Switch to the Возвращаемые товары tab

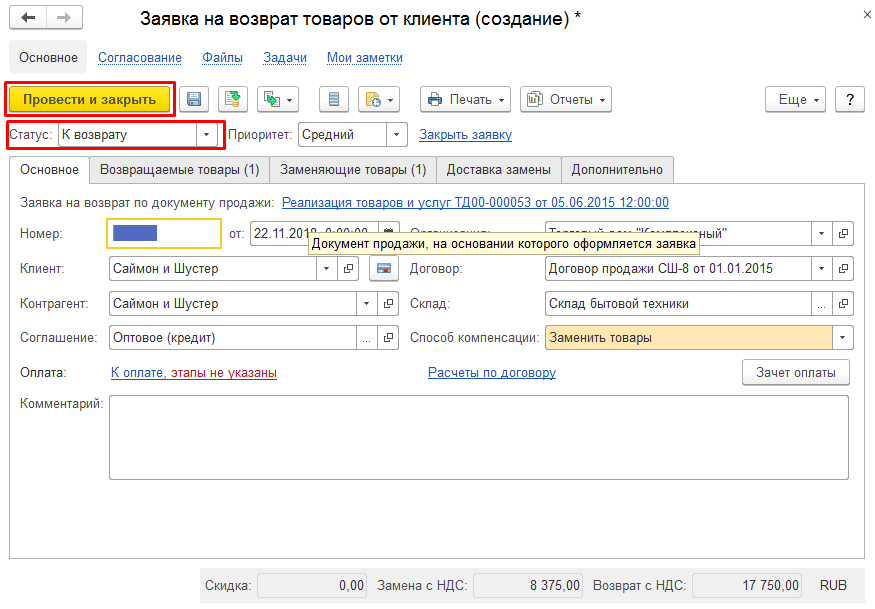coord(179,170)
